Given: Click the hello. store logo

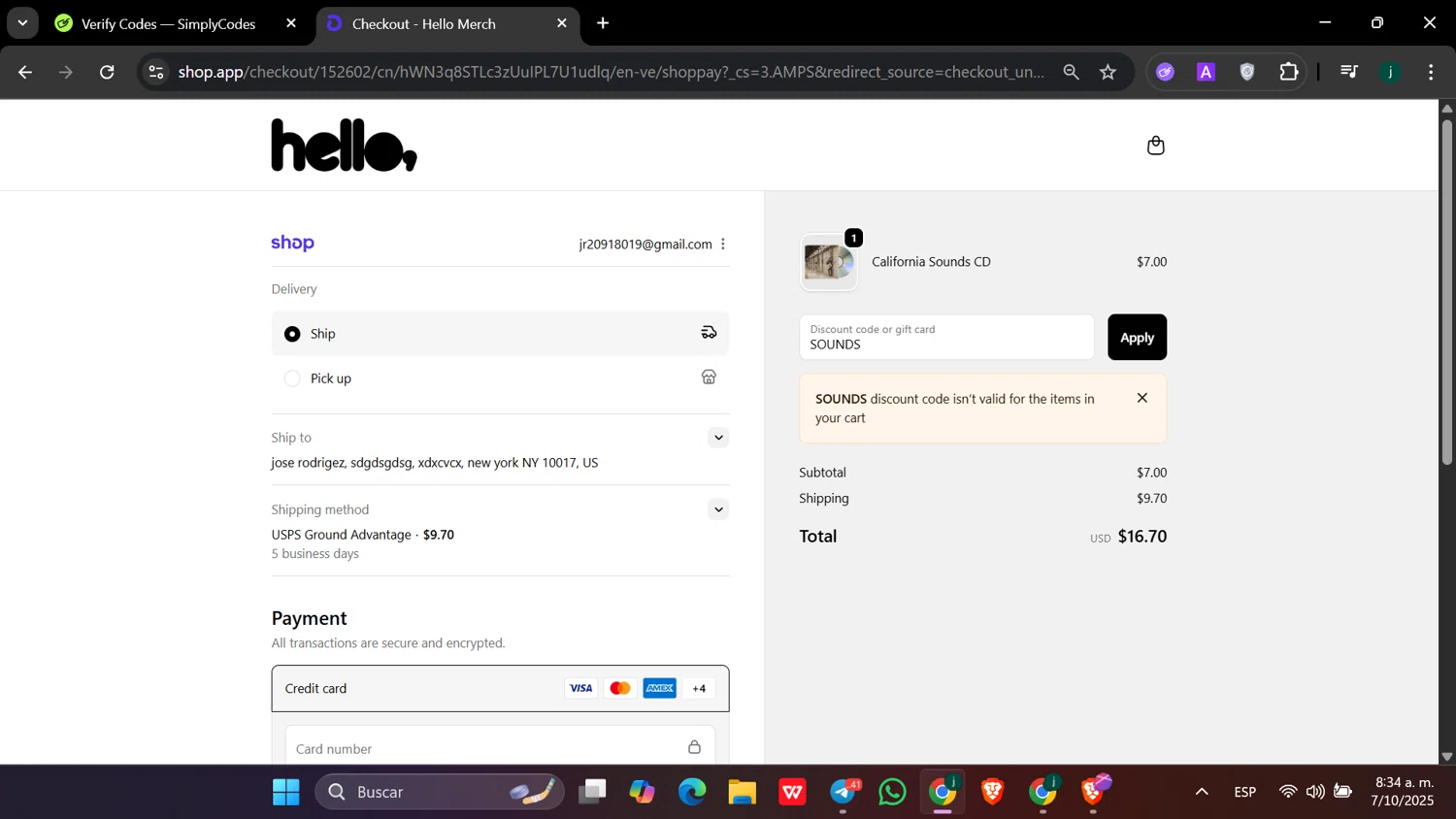Looking at the screenshot, I should coord(345,146).
